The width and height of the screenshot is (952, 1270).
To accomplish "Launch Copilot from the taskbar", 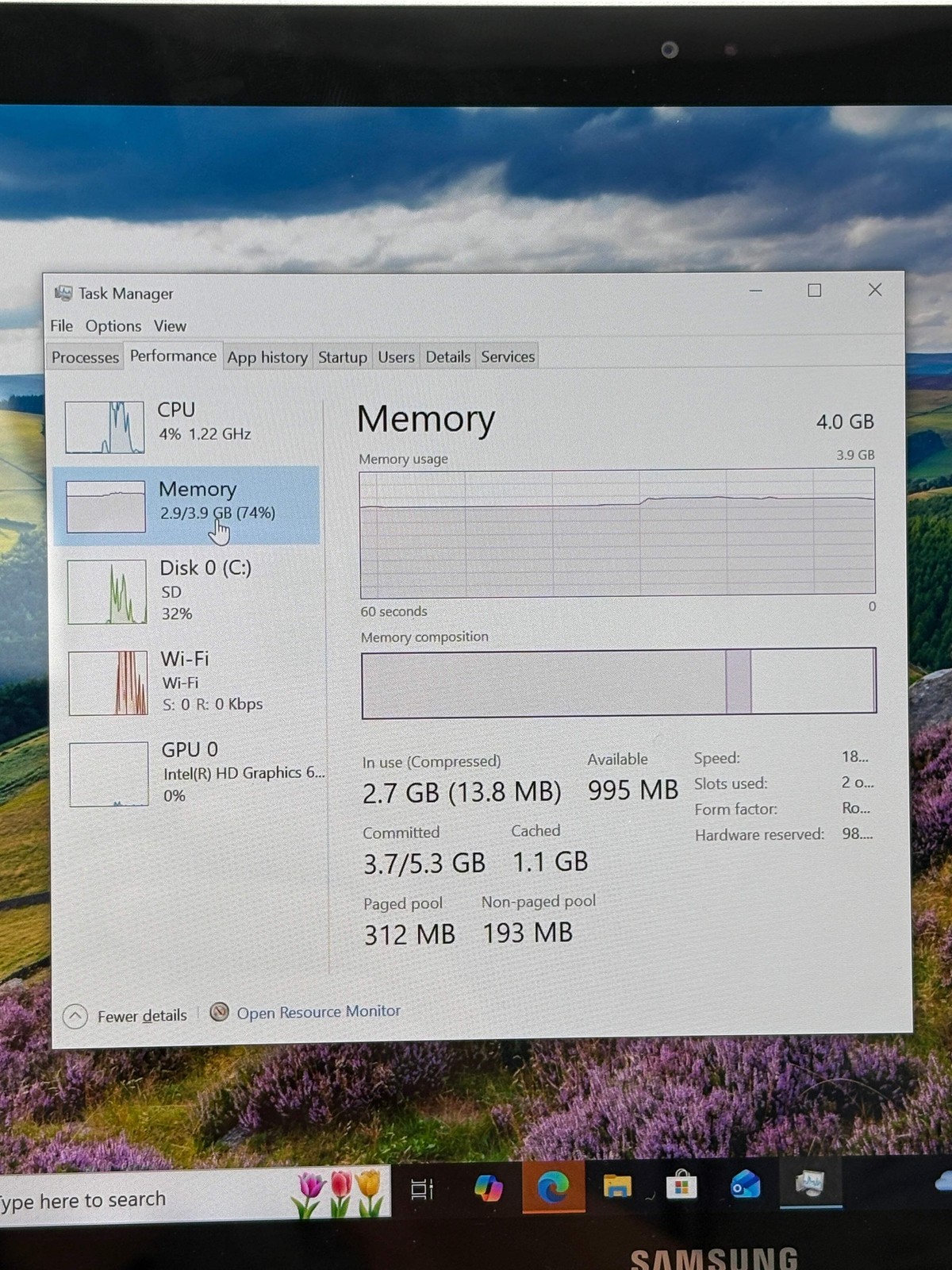I will tap(489, 1187).
